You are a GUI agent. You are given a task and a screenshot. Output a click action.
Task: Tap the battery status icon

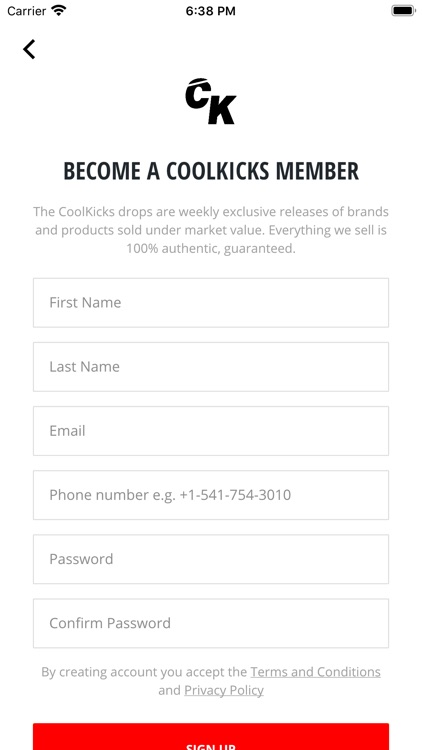(x=403, y=11)
